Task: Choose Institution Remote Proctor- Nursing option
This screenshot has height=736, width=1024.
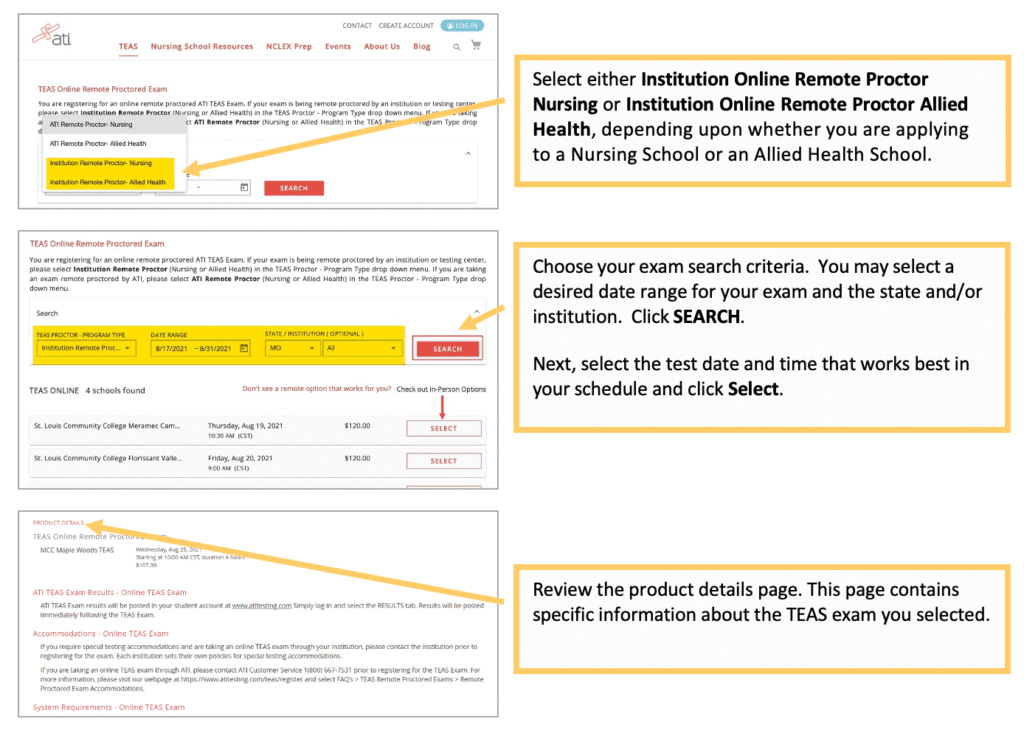Action: pos(101,162)
